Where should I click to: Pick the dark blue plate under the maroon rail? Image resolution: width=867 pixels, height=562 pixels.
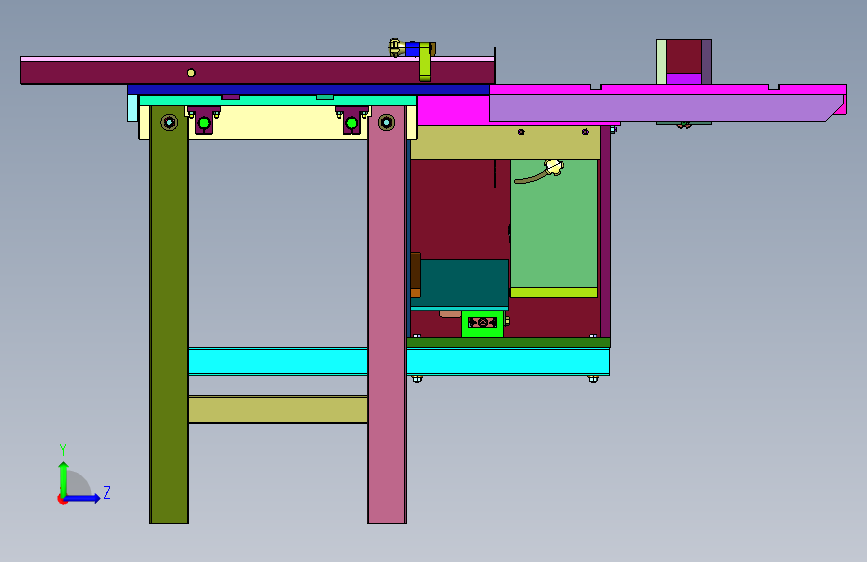[x=308, y=90]
